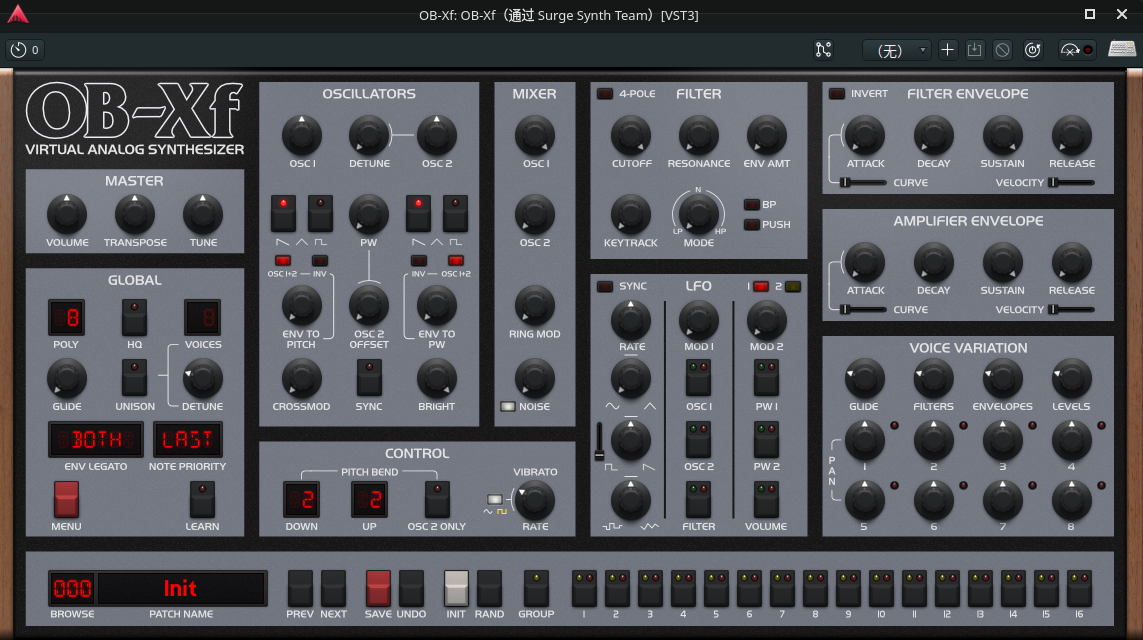Click the amplifier envelope CURVE slider
The width and height of the screenshot is (1143, 640).
click(863, 309)
